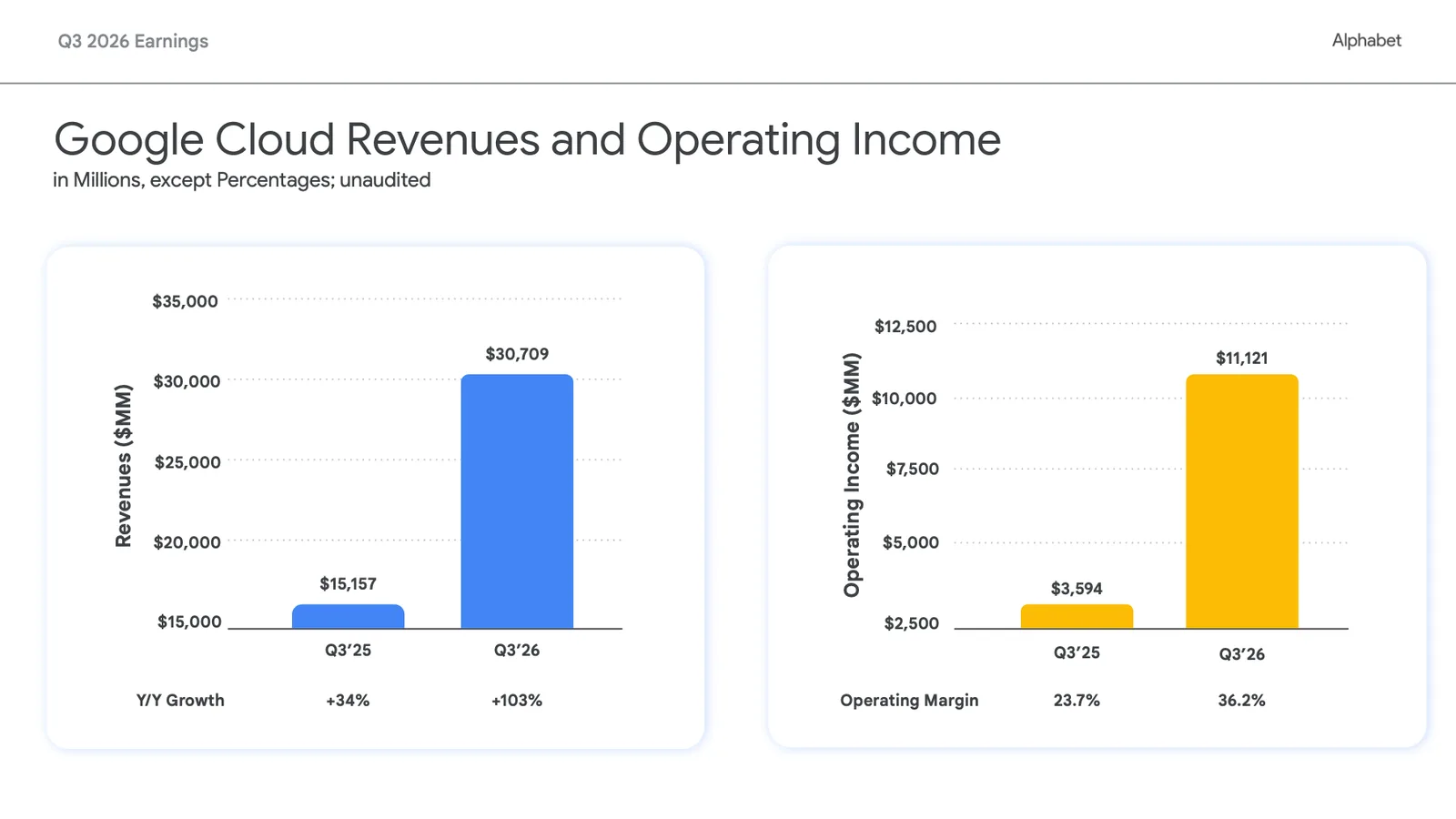Click the '$15,000' revenue axis label
1456x819 pixels.
click(x=189, y=622)
